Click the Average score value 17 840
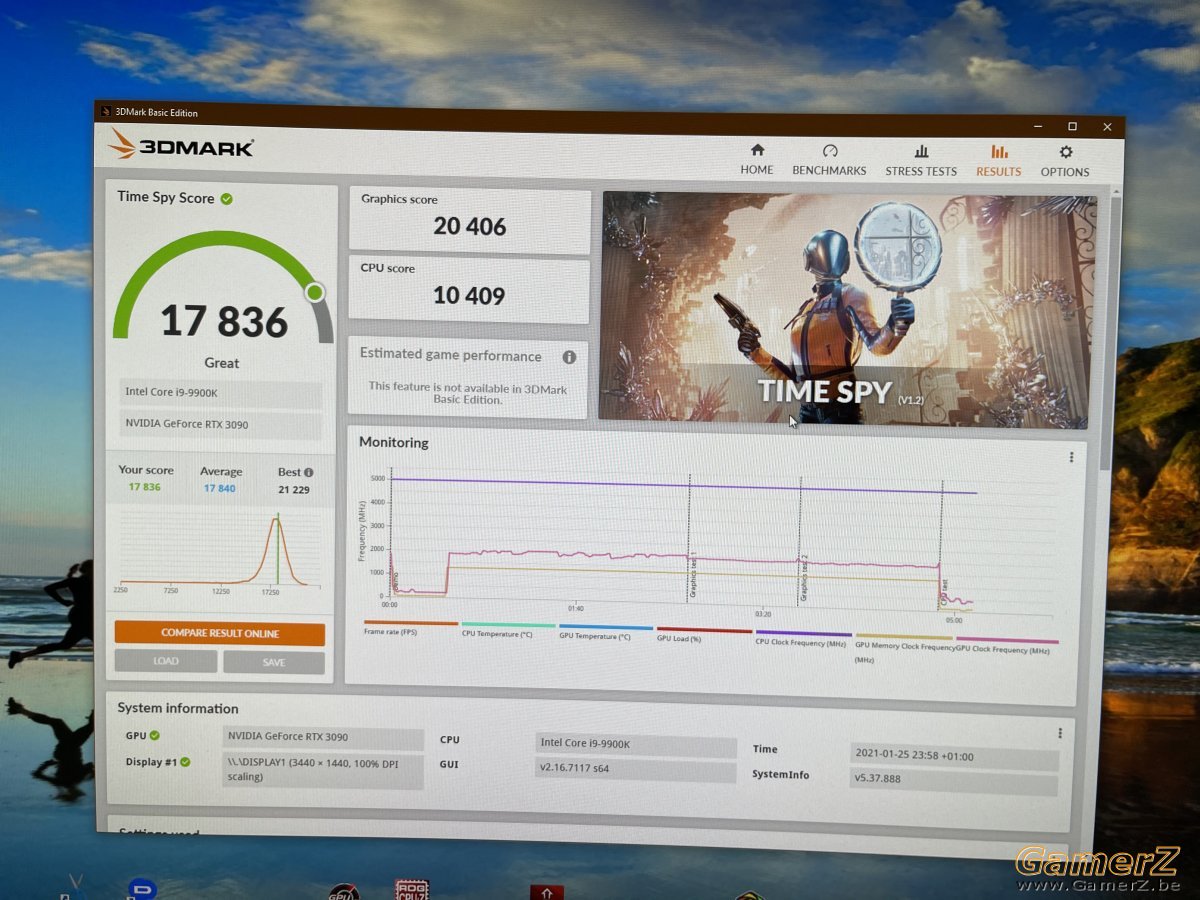 tap(220, 488)
